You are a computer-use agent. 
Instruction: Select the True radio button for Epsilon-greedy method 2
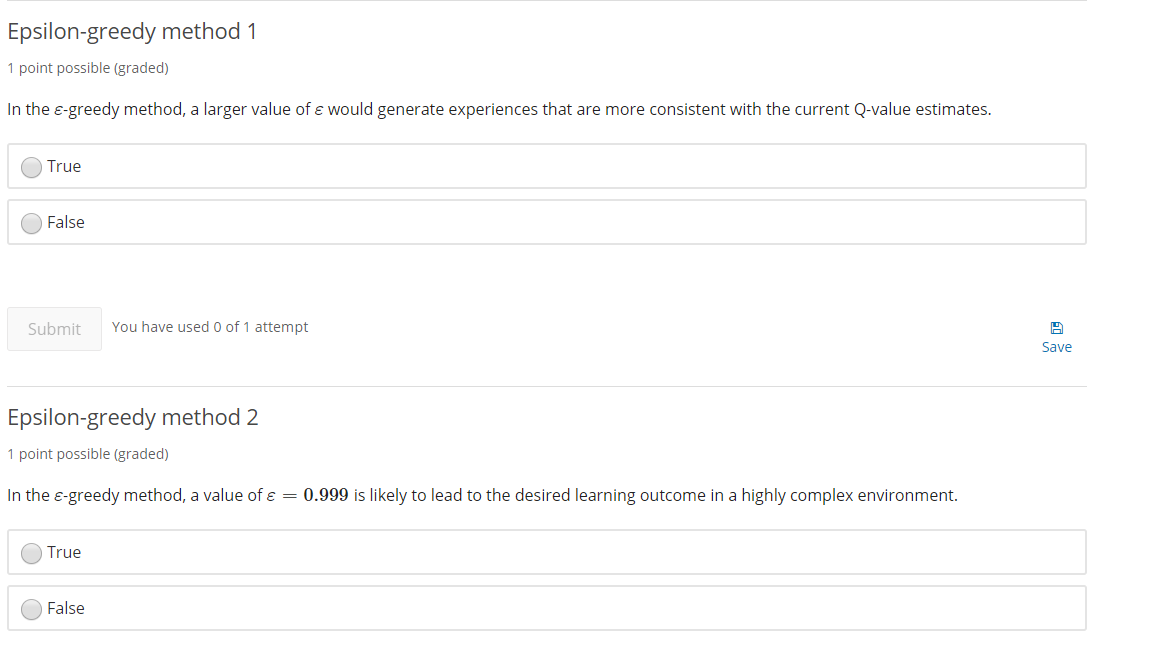31,553
